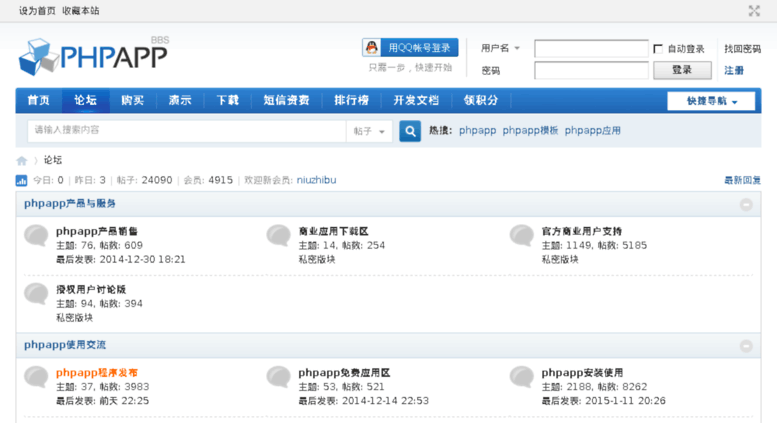
Task: Open the 快捷导航 dropdown
Action: click(711, 101)
